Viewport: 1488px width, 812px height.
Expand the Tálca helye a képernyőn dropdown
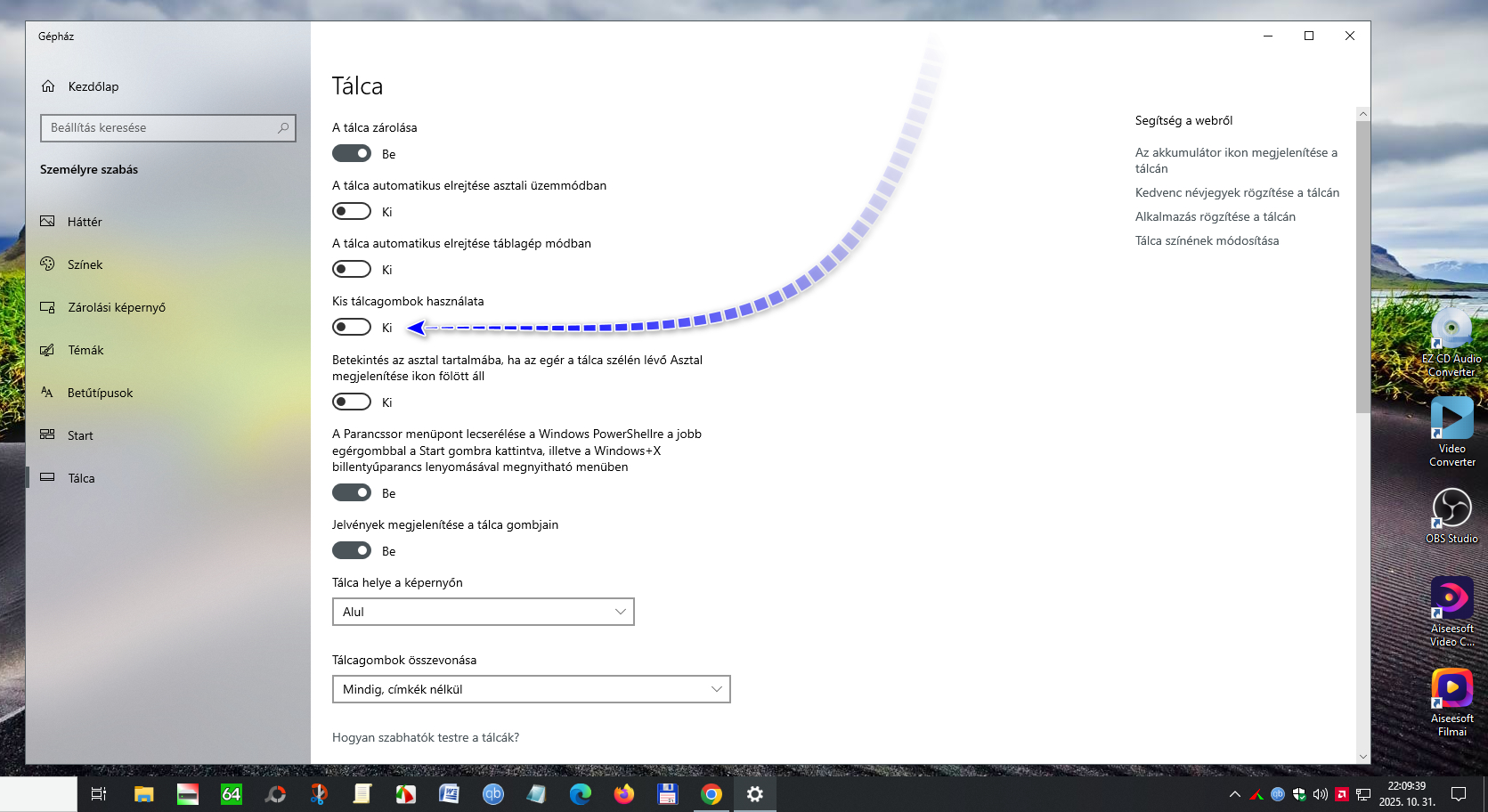pyautogui.click(x=483, y=612)
